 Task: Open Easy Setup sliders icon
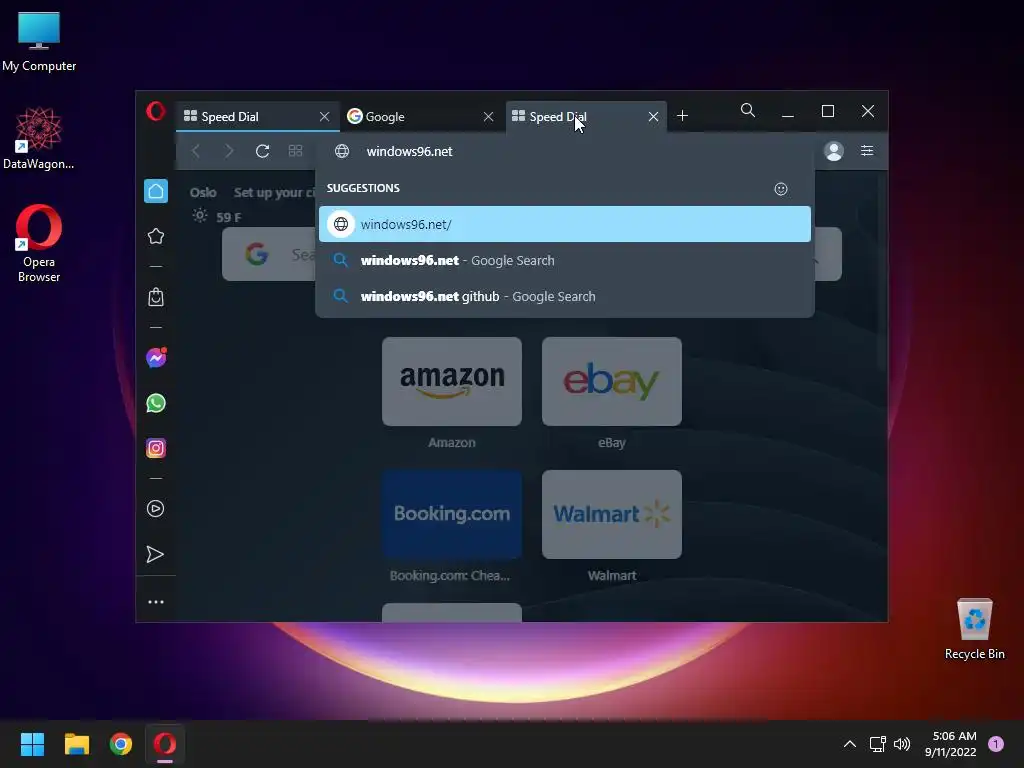(867, 151)
